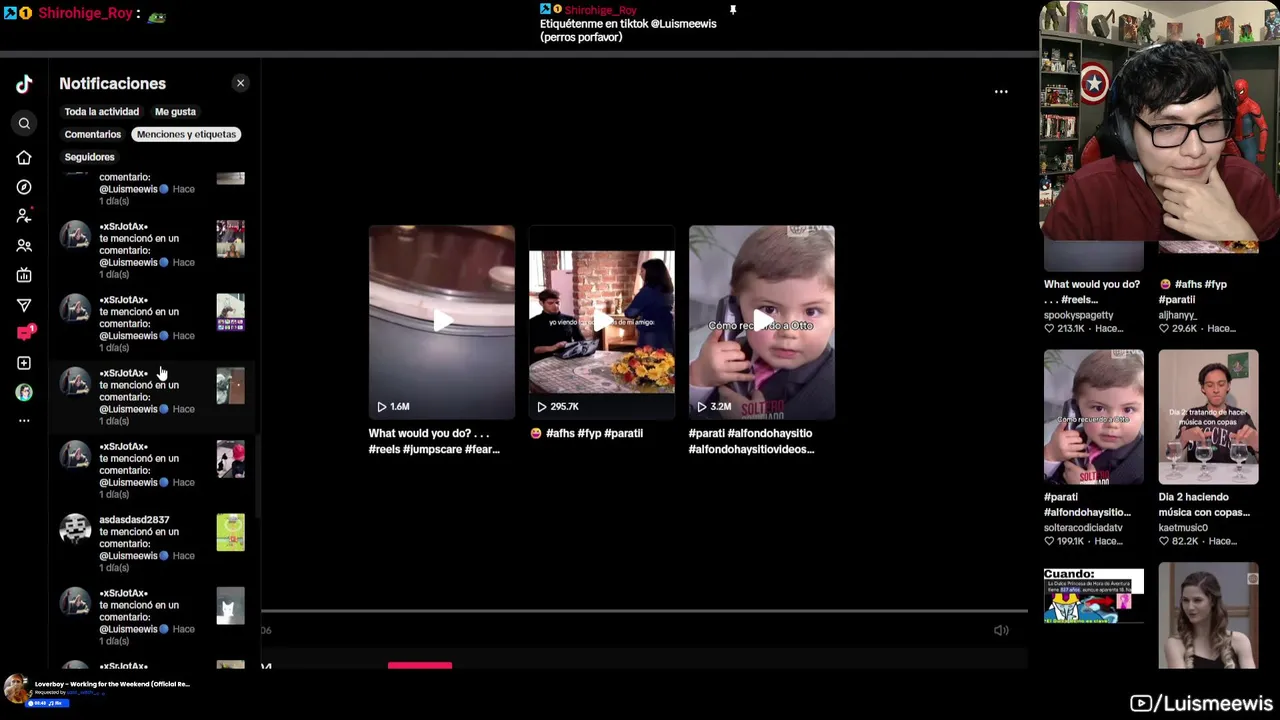Open the profile avatar in sidebar
This screenshot has height=720, width=1280.
click(24, 392)
